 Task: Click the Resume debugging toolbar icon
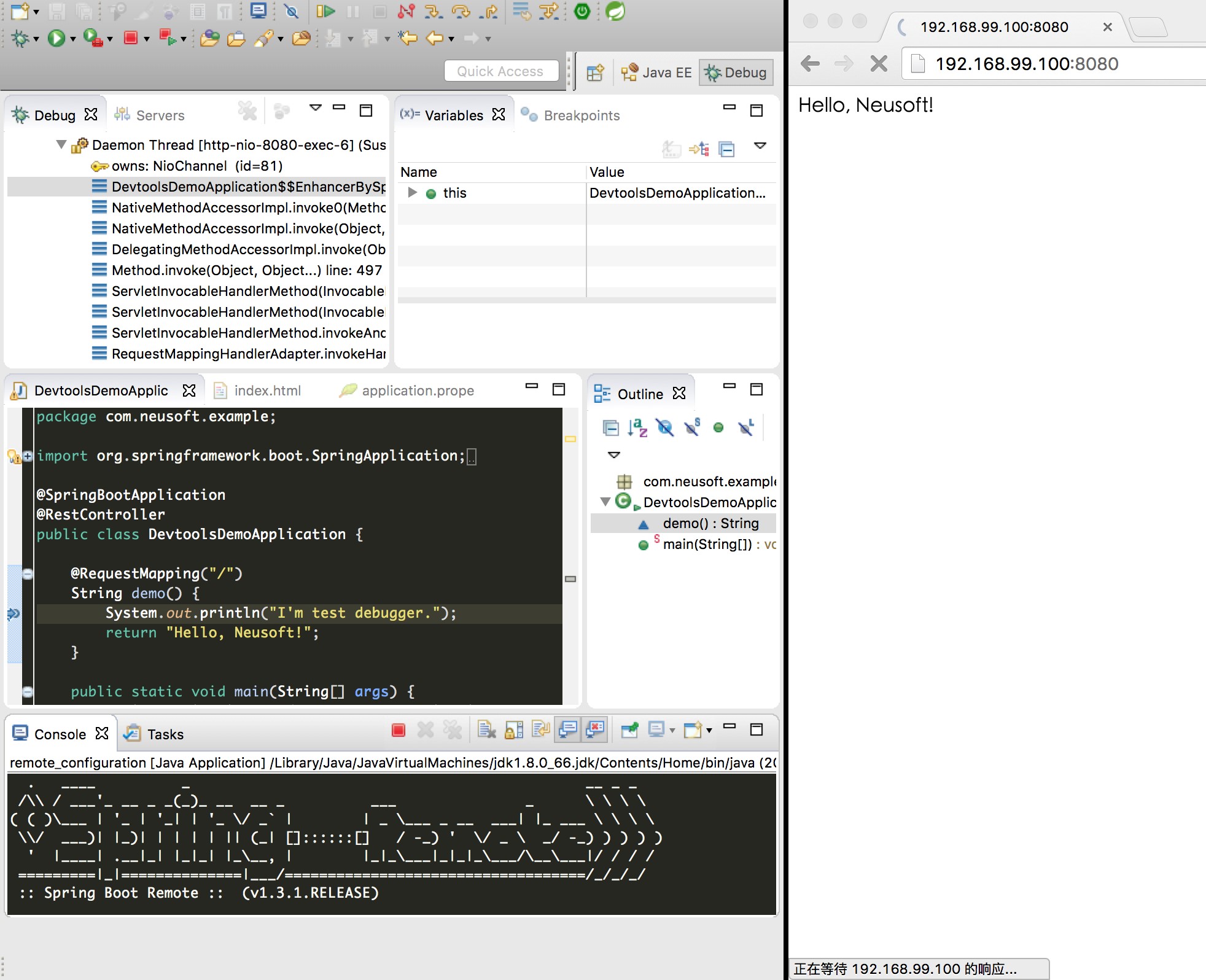point(325,11)
